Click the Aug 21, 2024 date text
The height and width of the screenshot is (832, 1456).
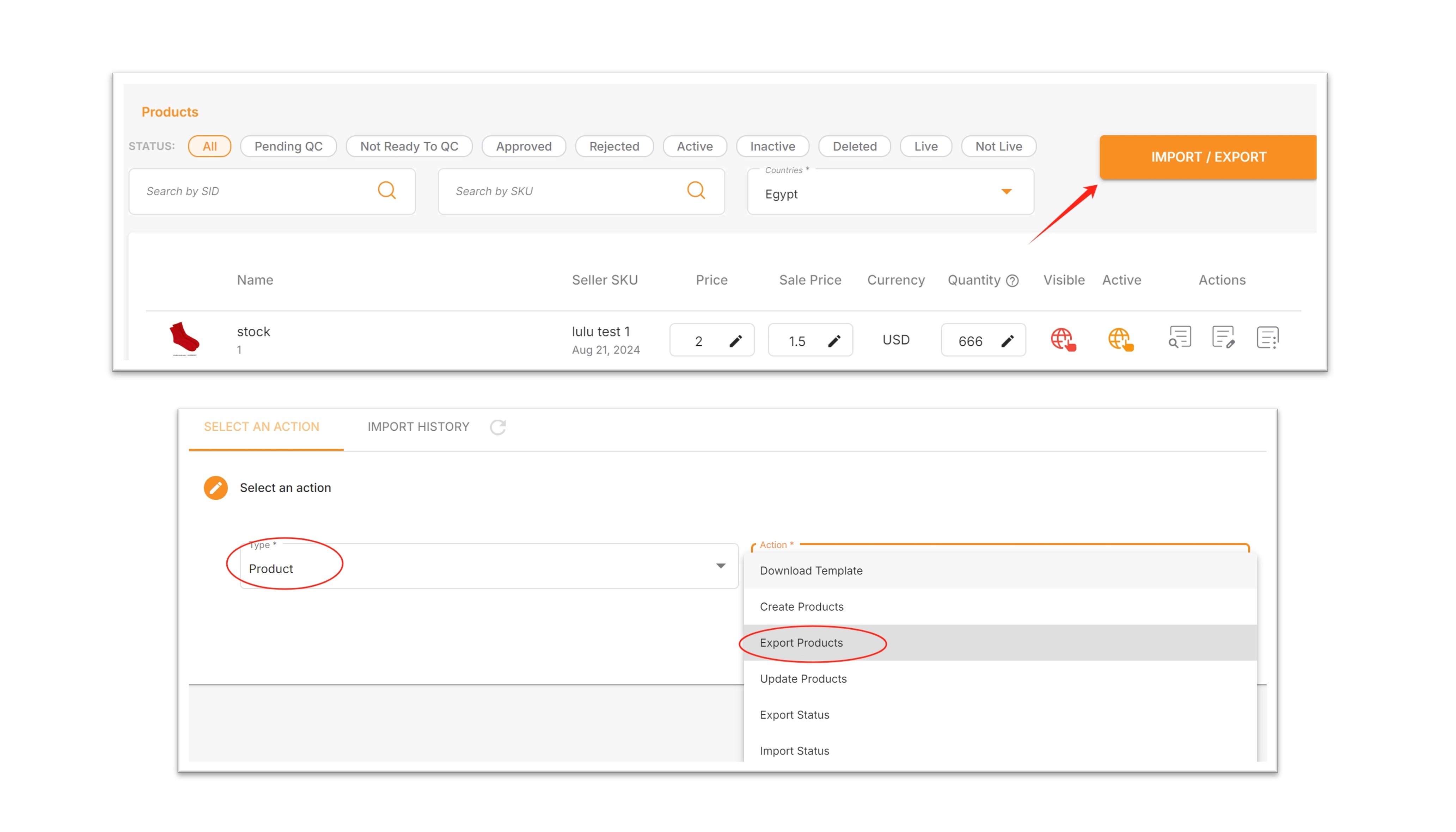coord(605,350)
